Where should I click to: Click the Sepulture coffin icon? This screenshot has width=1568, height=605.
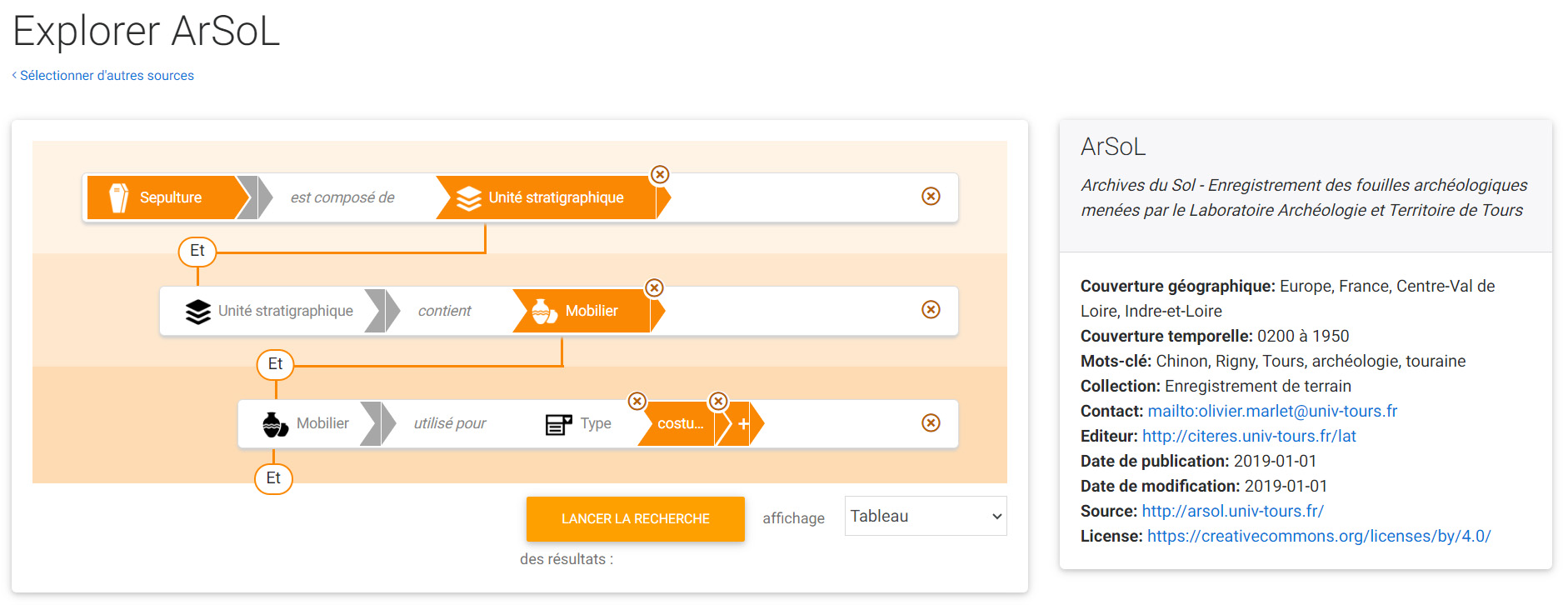pyautogui.click(x=119, y=197)
